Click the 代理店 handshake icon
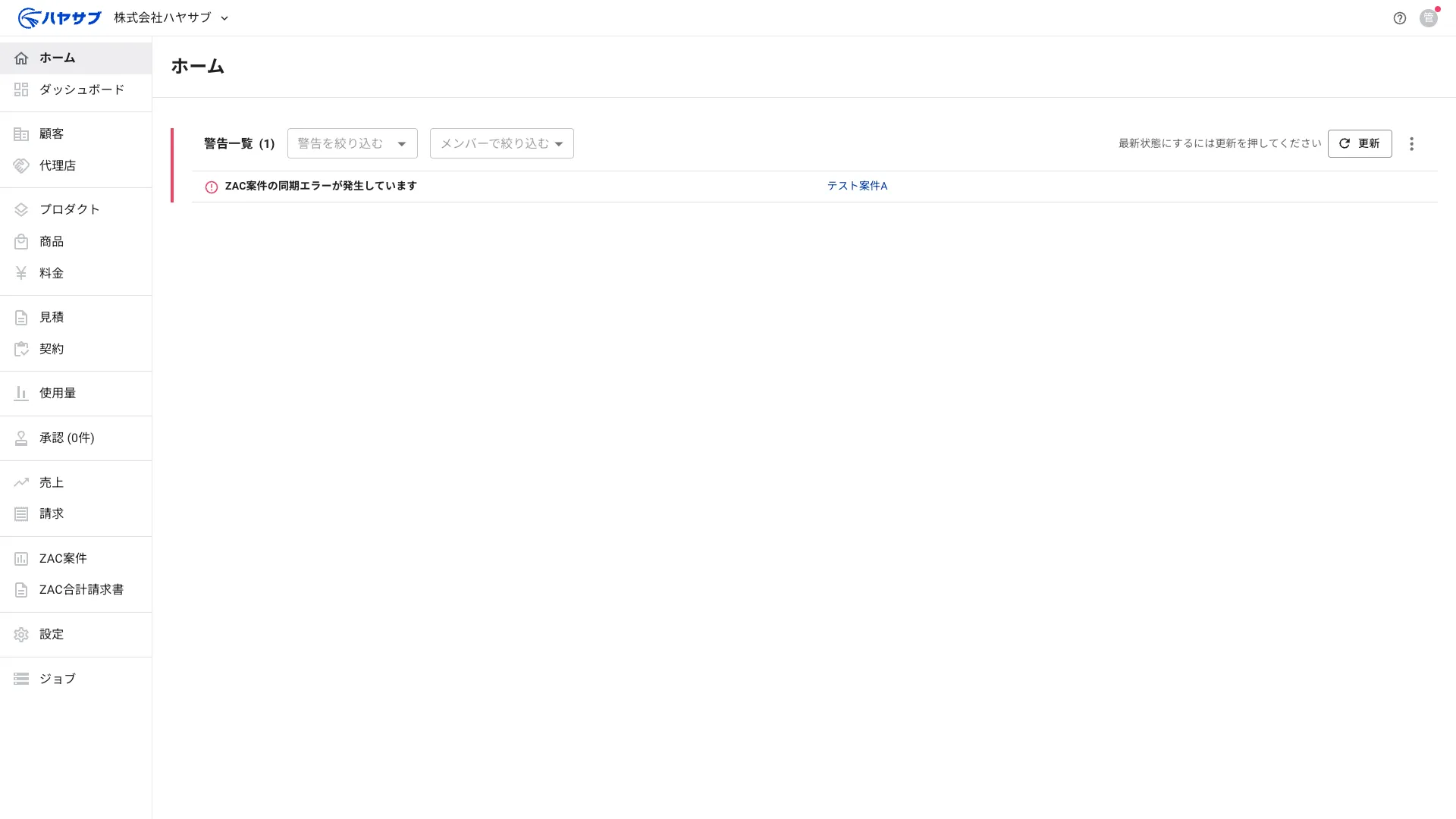 21,165
